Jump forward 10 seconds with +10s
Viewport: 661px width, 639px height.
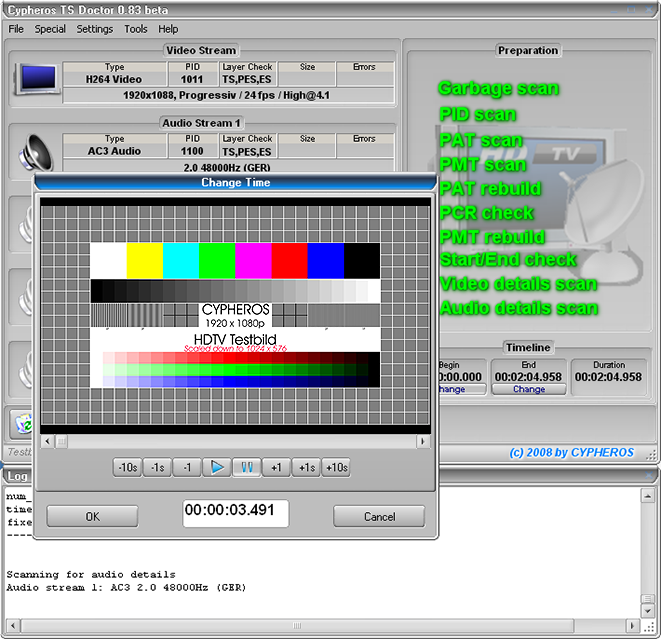pyautogui.click(x=336, y=467)
